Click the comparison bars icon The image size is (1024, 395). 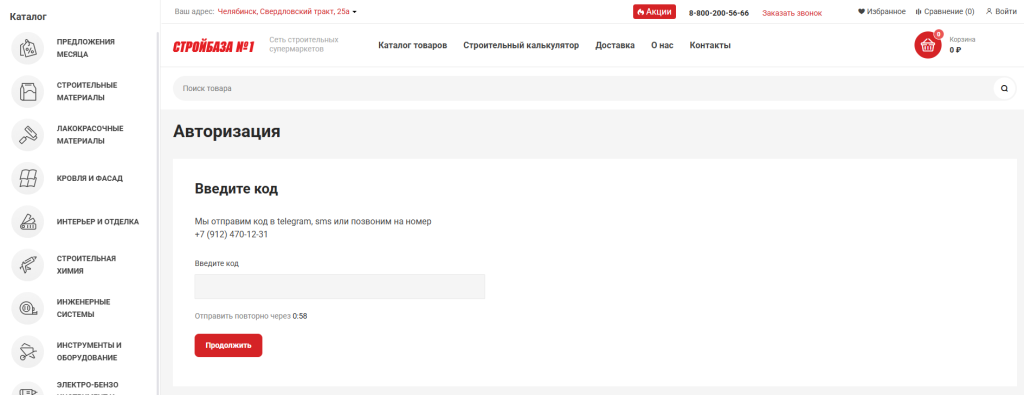pos(918,12)
